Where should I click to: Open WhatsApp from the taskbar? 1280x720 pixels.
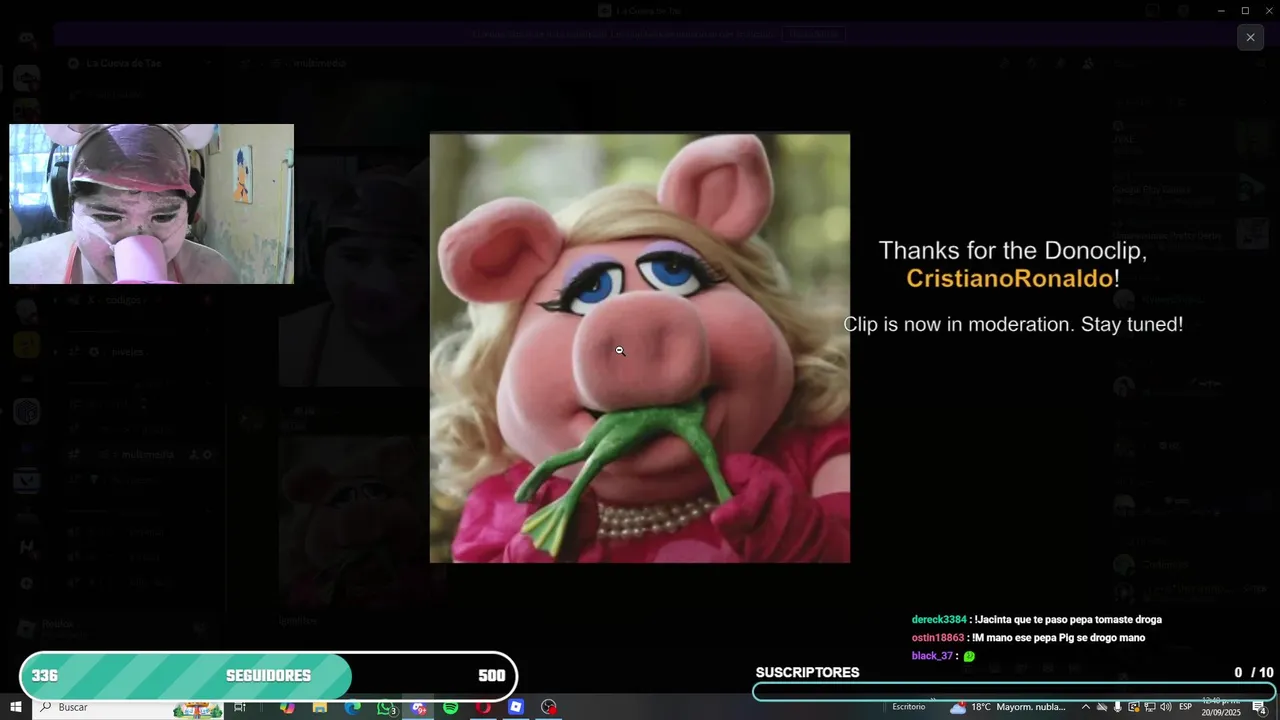(x=386, y=707)
